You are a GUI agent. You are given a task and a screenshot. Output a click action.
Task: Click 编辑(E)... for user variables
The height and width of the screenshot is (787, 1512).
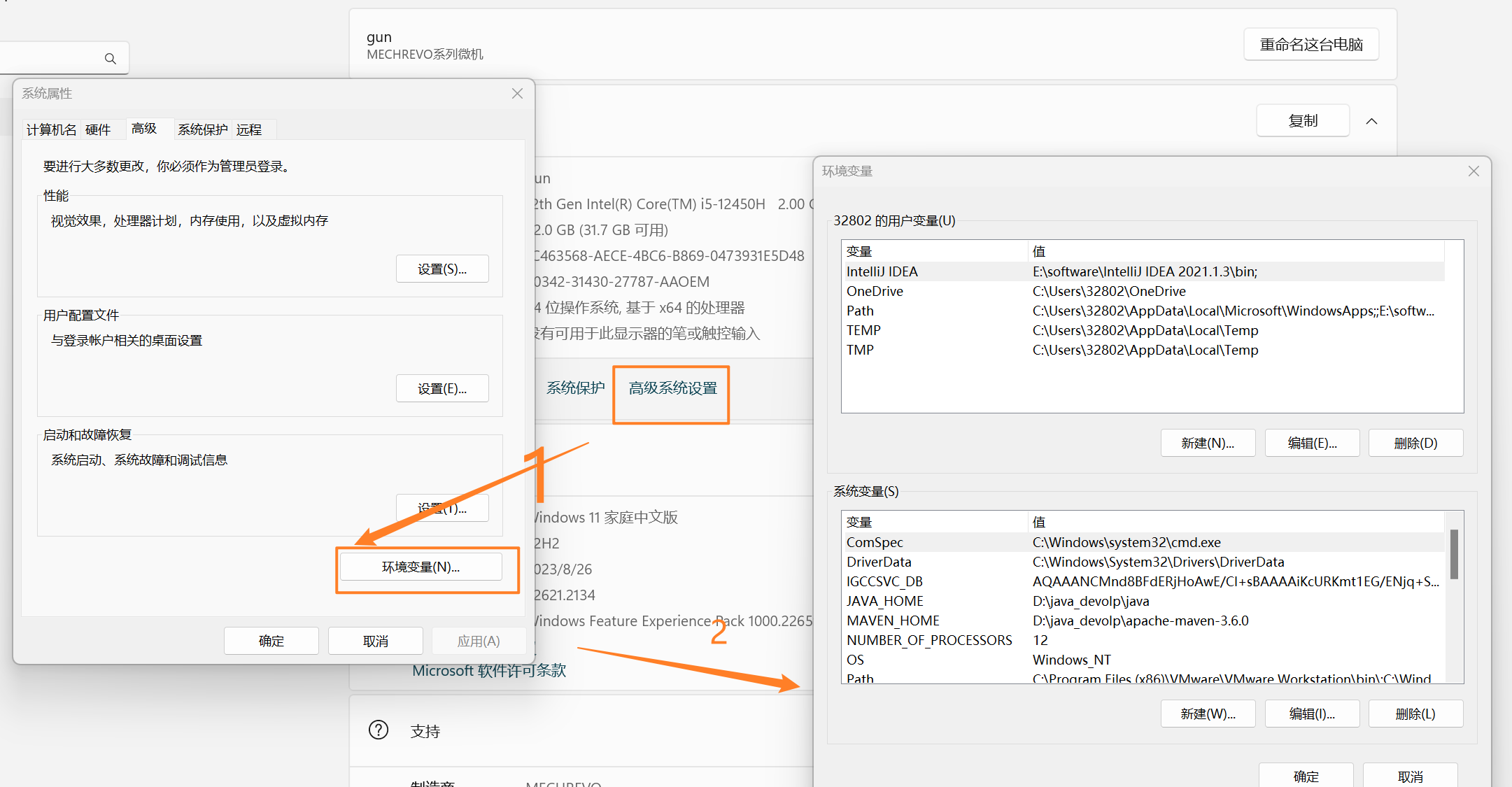pyautogui.click(x=1312, y=444)
